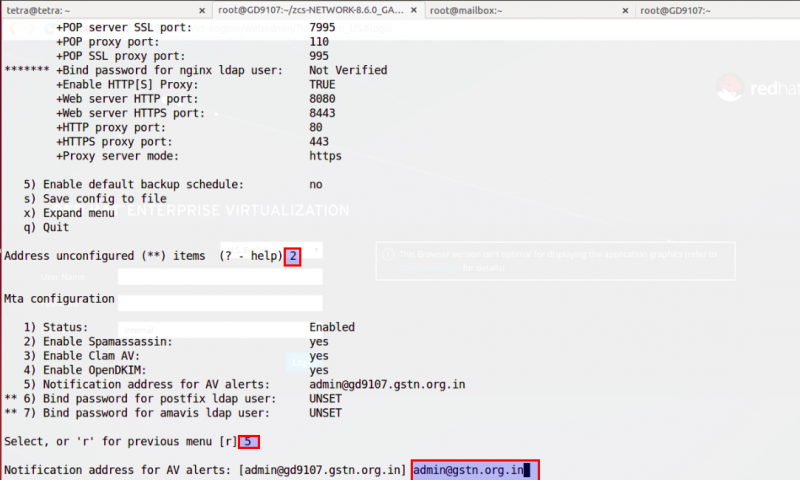Click "Select, or 'r' for previous menu" prompt
This screenshot has height=480, width=800.
pos(121,442)
